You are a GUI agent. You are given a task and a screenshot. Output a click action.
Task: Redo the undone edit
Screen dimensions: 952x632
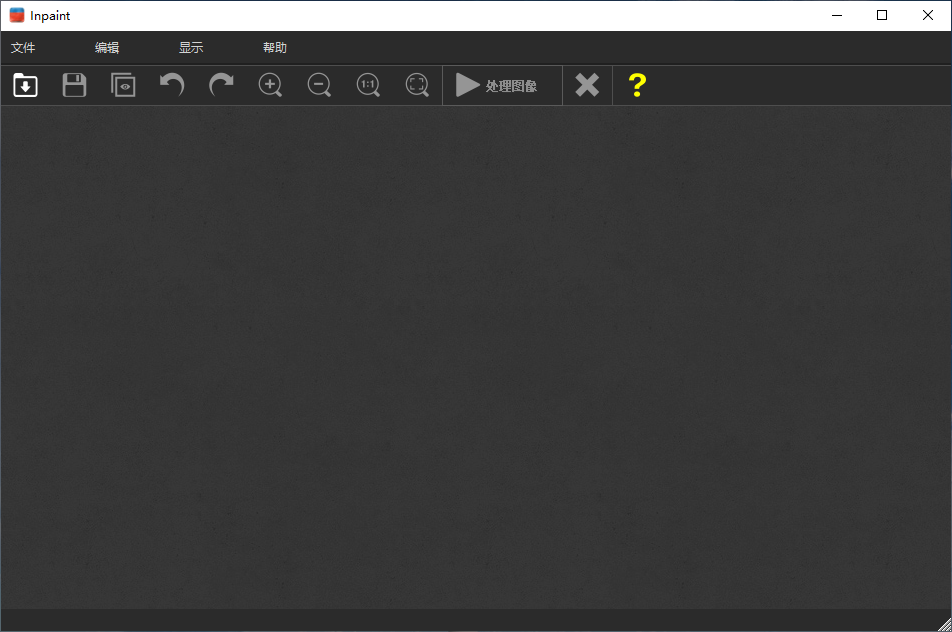[x=220, y=85]
